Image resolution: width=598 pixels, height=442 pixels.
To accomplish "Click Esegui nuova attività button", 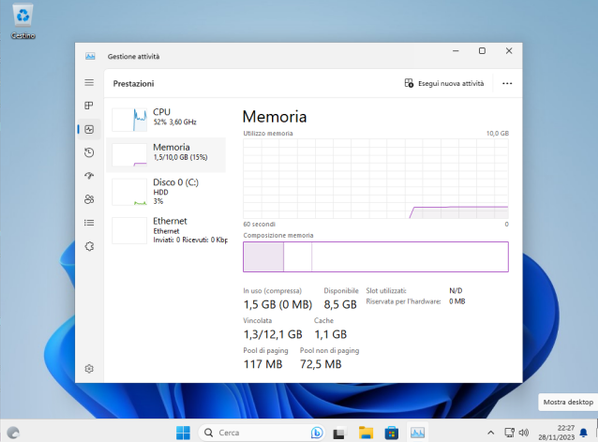I will pos(444,83).
